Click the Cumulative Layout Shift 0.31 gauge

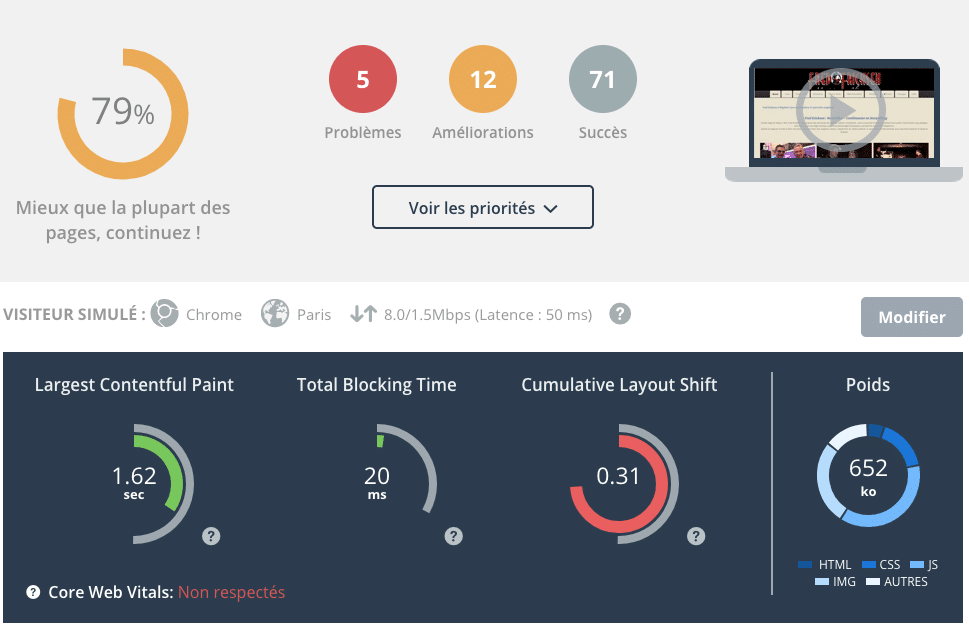pos(618,482)
